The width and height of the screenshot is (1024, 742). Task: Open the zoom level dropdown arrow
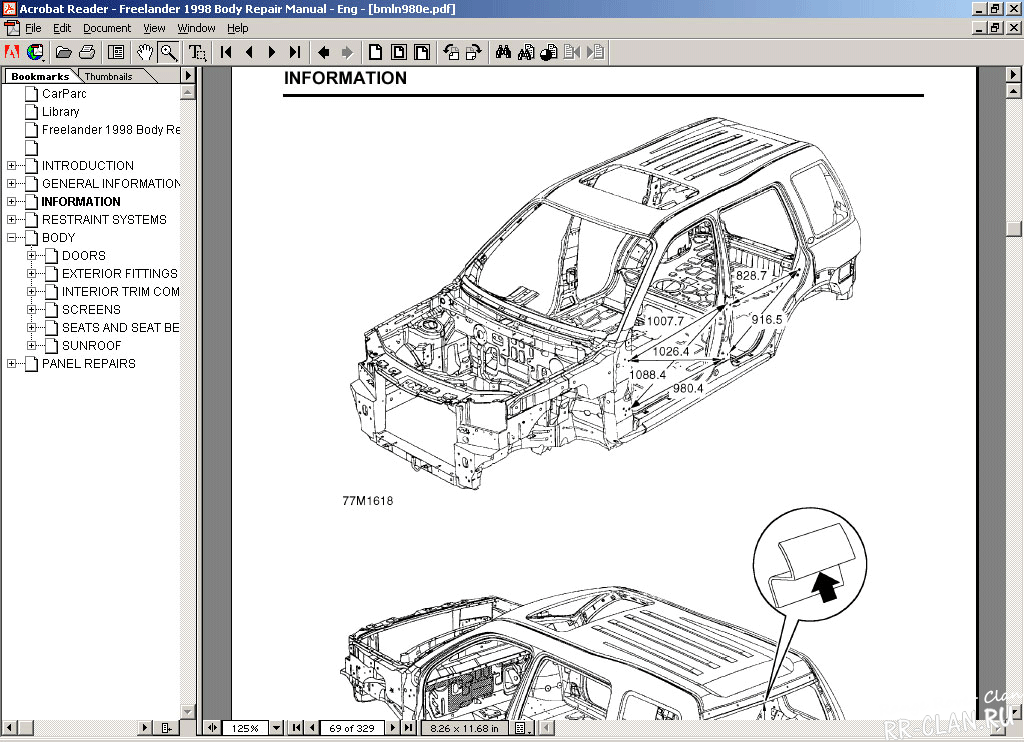coord(277,728)
